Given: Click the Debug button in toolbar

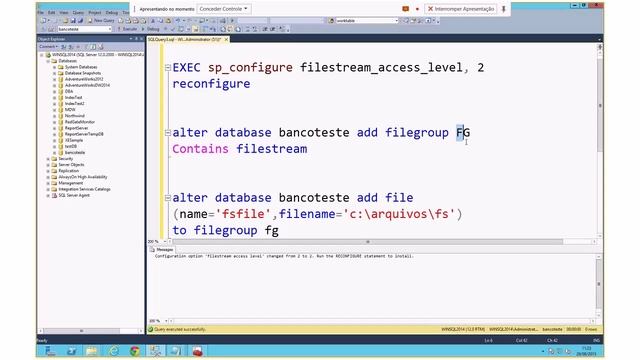Looking at the screenshot, I should coord(150,29).
